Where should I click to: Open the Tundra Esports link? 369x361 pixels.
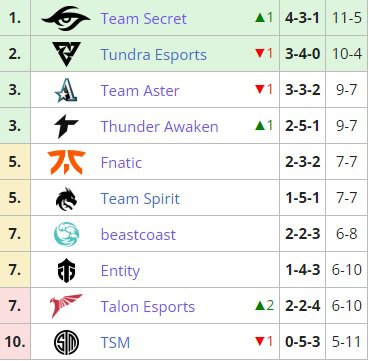(154, 54)
